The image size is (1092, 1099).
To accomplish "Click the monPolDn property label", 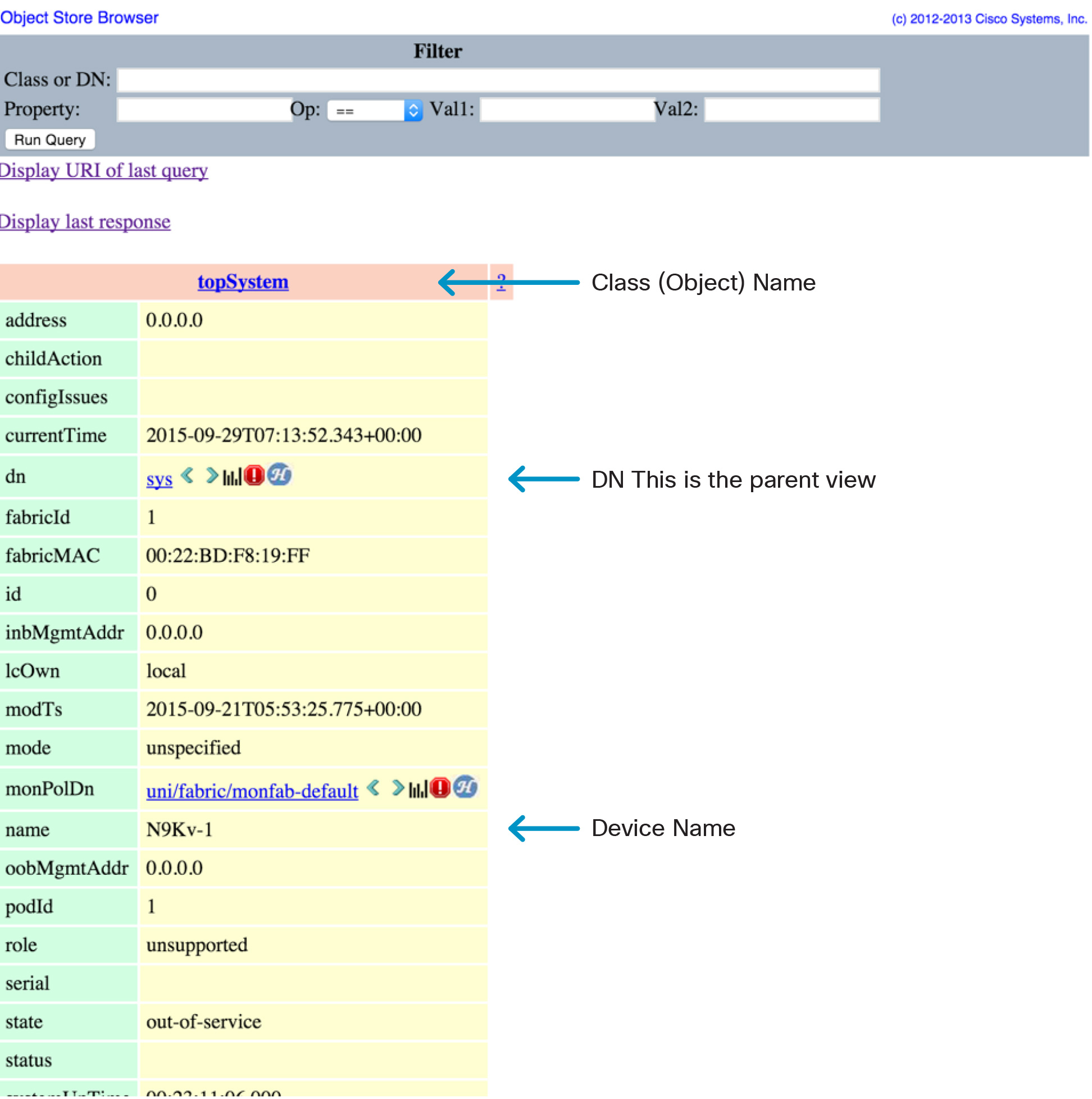I will click(49, 789).
